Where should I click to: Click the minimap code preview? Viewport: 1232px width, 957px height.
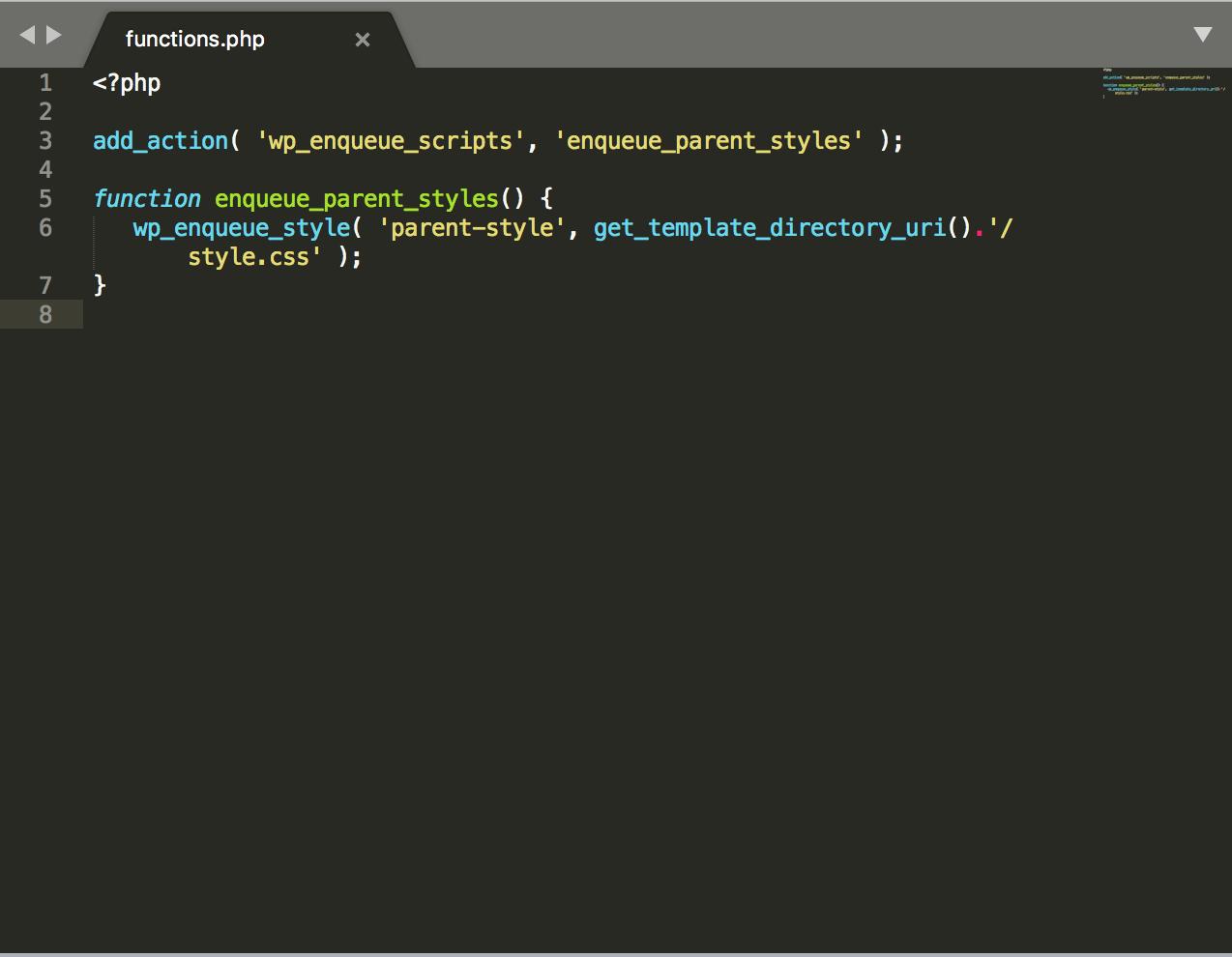pos(1163,83)
